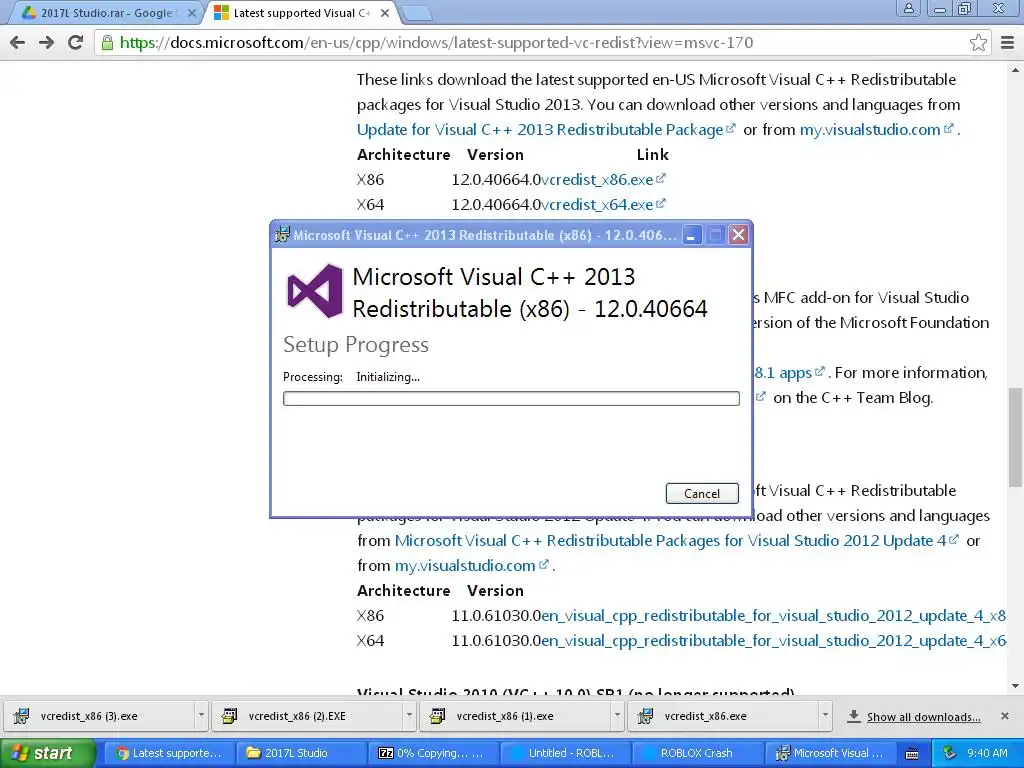Open the 2012 update 4 x64 redistributable link
1024x768 pixels.
pyautogui.click(x=773, y=641)
